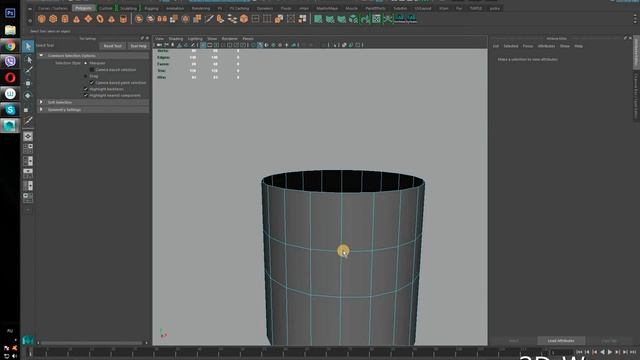Screen dimensions: 640x360
Task: Create a polygon pipe from the shelf
Action: pos(123,19)
